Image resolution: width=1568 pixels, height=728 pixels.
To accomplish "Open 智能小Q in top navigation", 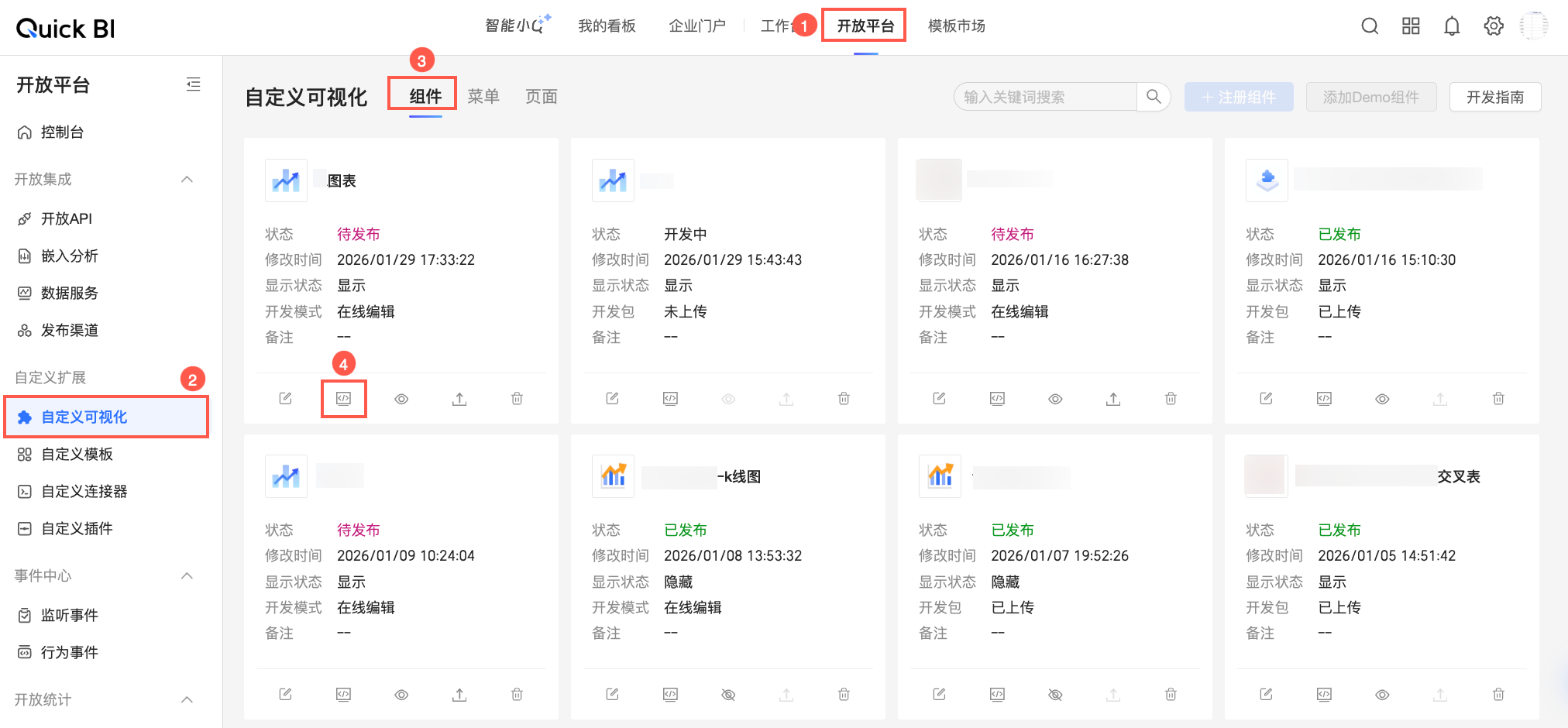I will click(x=518, y=26).
